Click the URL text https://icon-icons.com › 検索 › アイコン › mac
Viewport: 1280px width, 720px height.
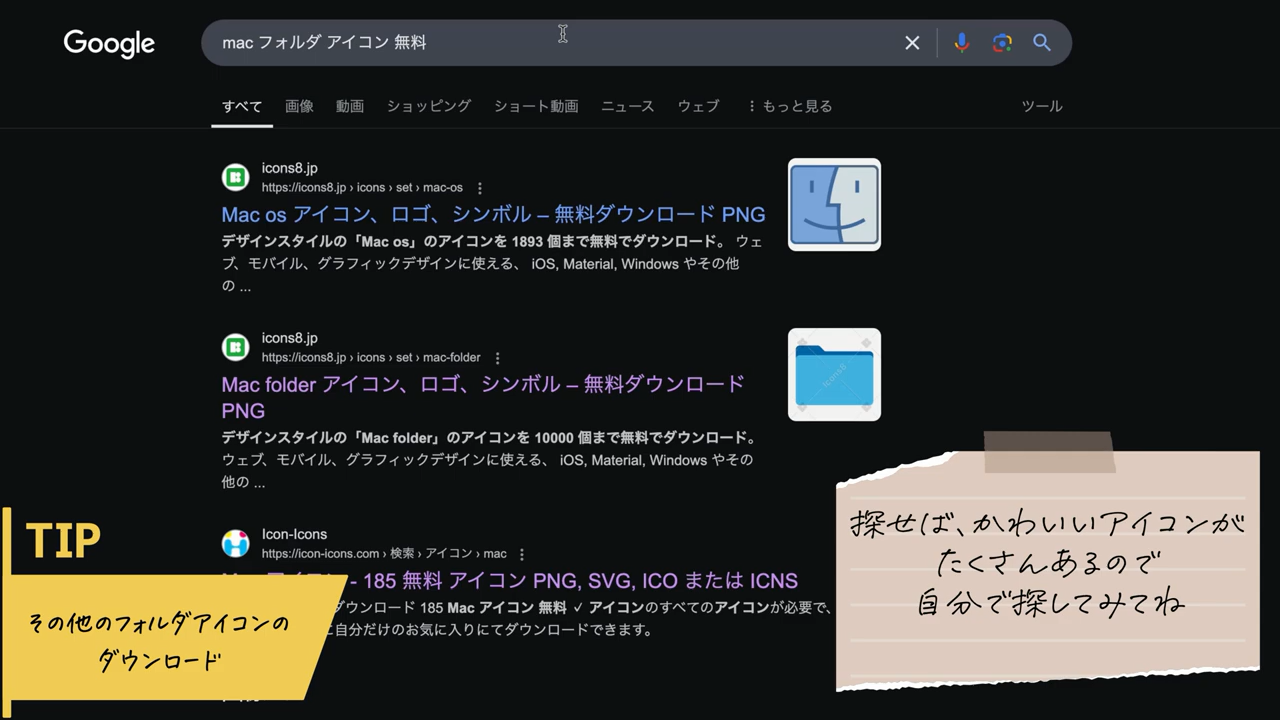(384, 554)
